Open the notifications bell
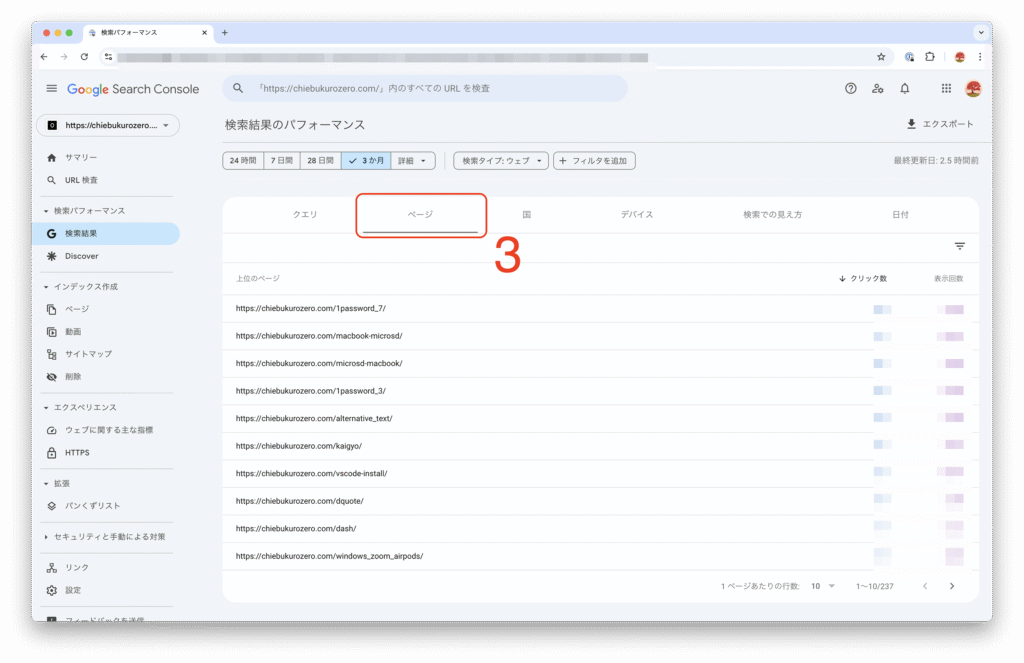 click(x=904, y=88)
